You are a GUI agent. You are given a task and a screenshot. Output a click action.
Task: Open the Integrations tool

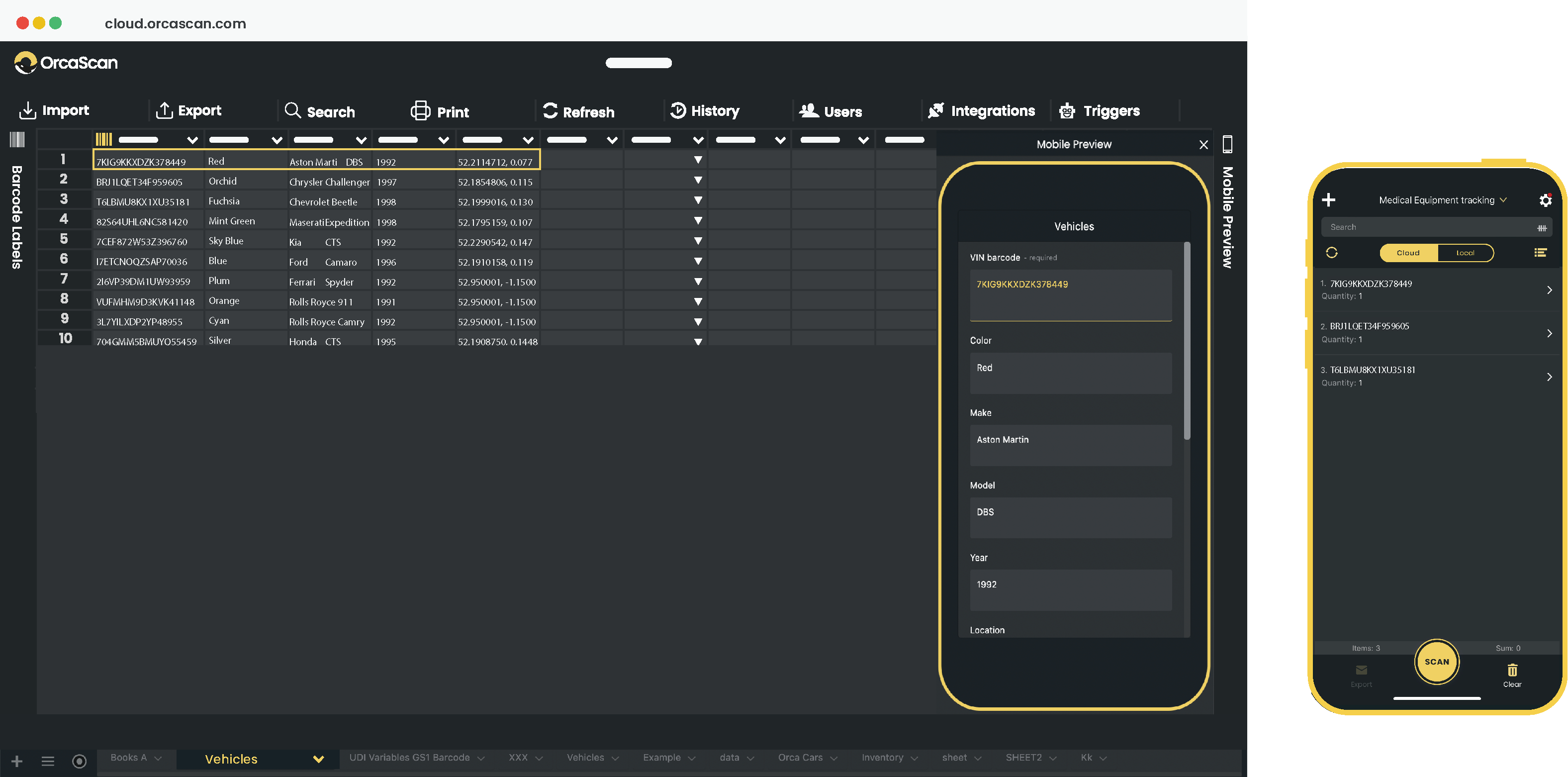pyautogui.click(x=935, y=110)
